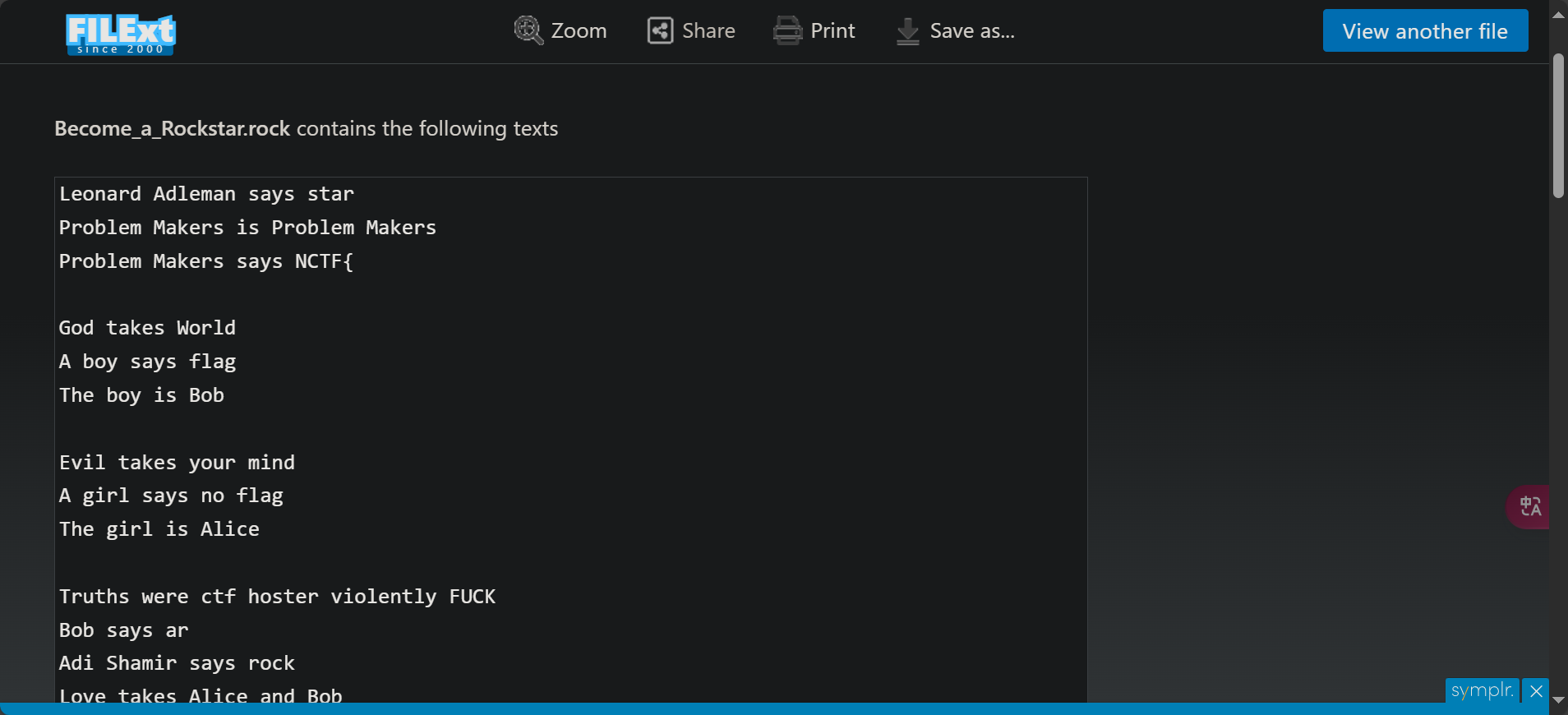This screenshot has height=715, width=1568.
Task: Click the Become_a_Rockstar.rock file name heading
Action: pyautogui.click(x=172, y=129)
